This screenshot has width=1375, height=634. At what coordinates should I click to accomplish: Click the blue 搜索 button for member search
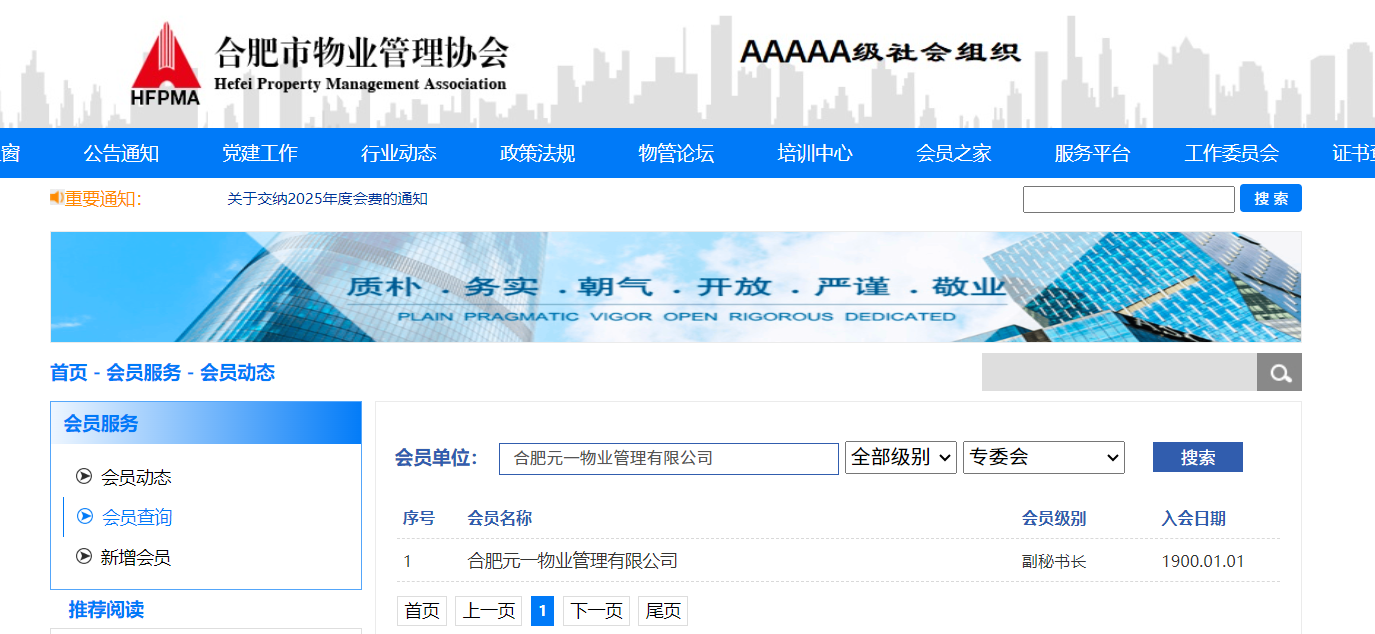pyautogui.click(x=1198, y=457)
